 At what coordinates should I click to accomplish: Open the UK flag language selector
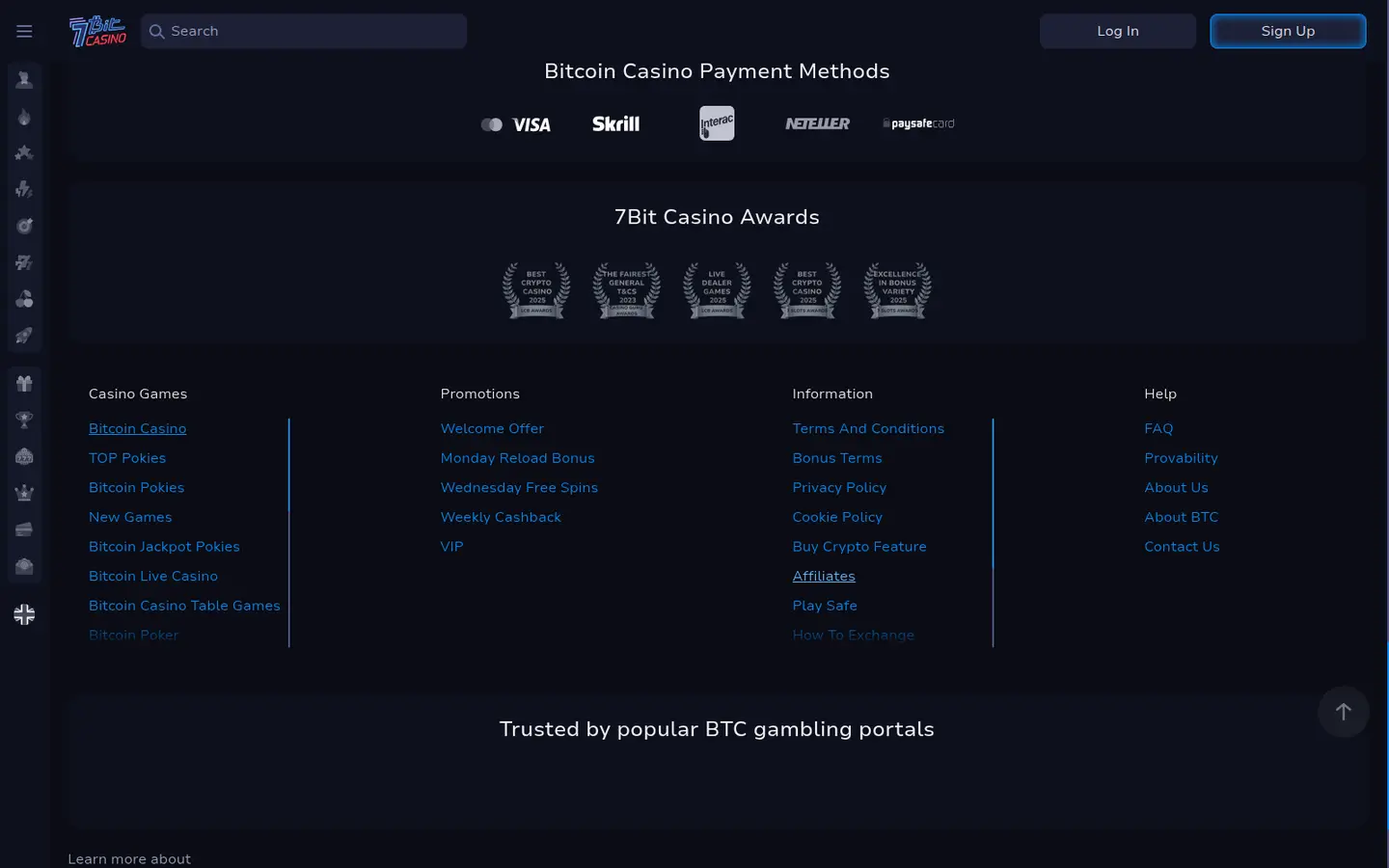24,614
